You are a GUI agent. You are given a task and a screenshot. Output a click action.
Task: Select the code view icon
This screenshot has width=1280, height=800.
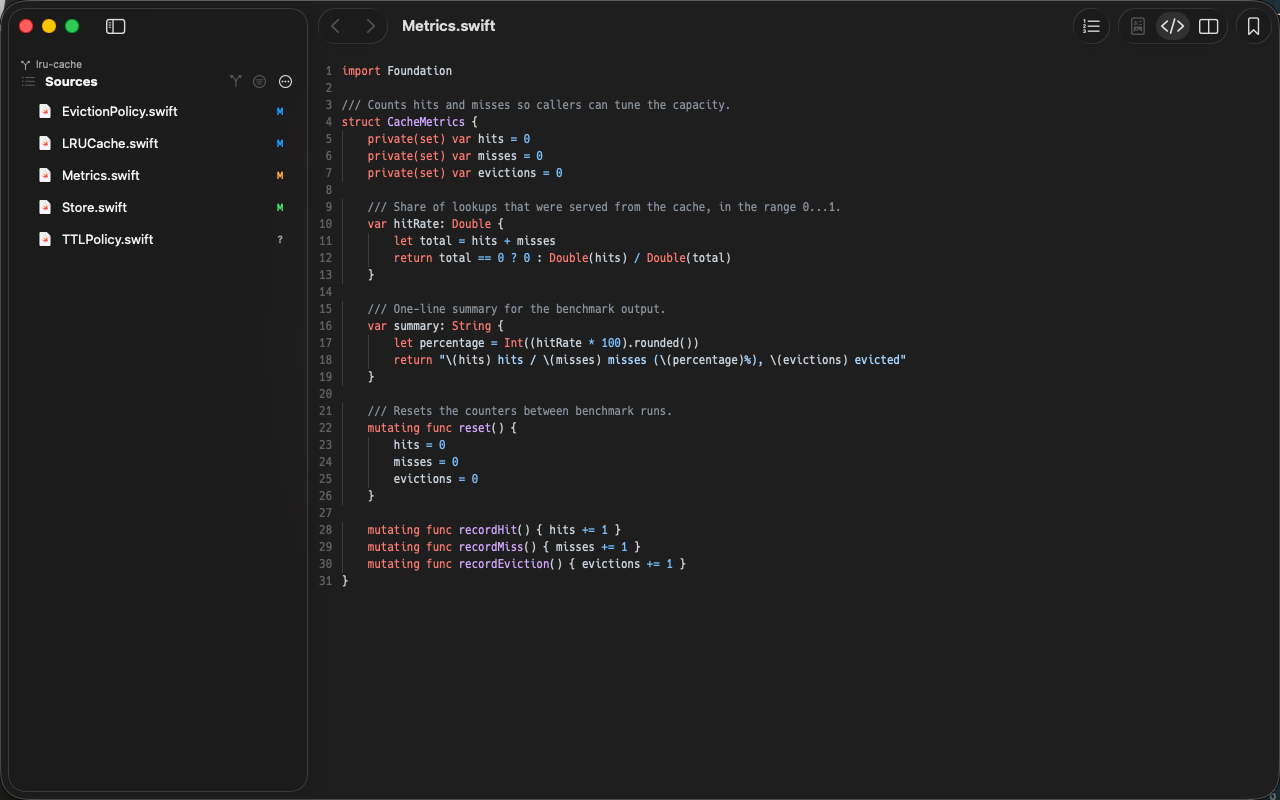point(1172,26)
